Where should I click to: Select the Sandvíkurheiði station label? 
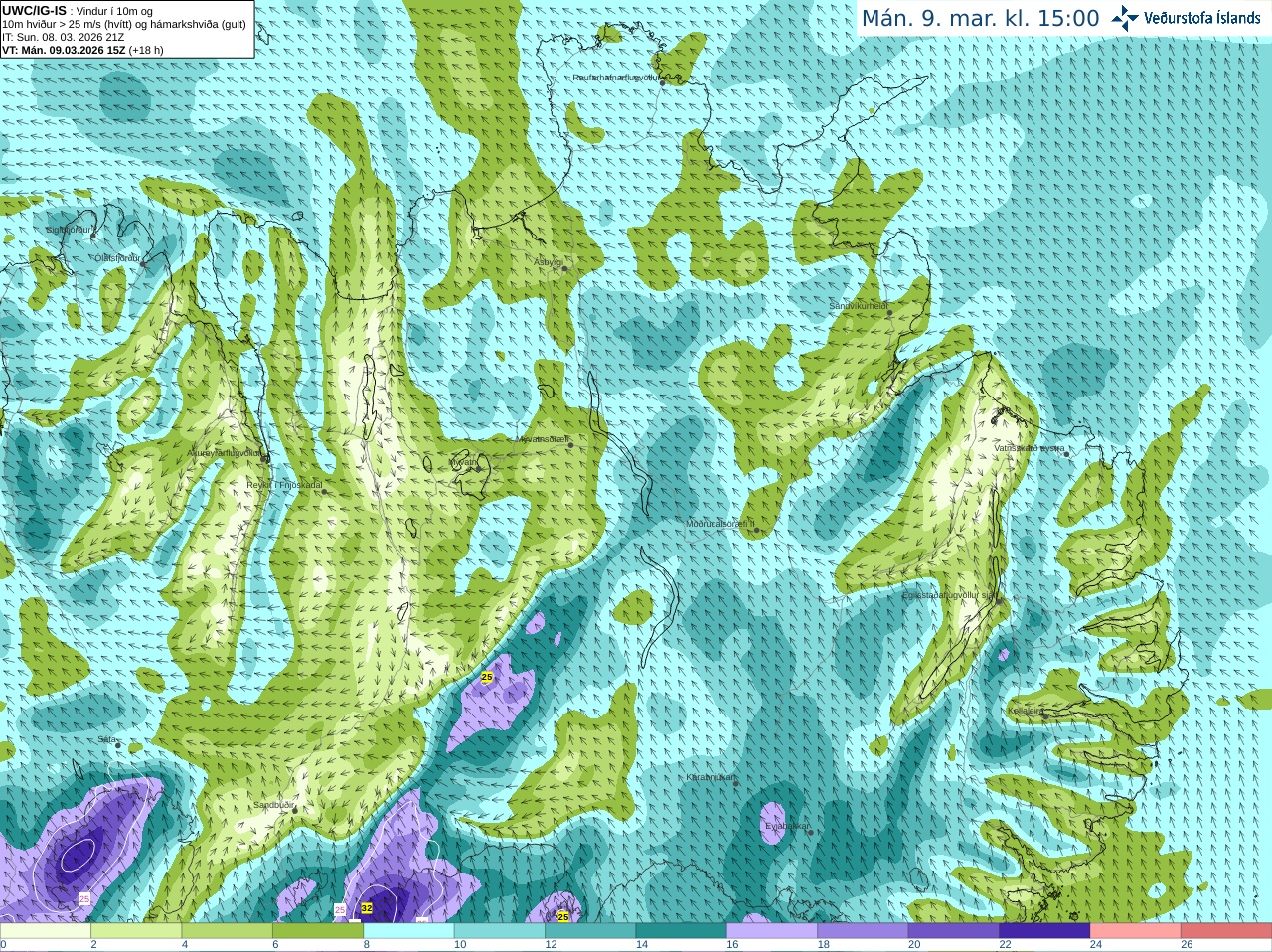pos(859,306)
